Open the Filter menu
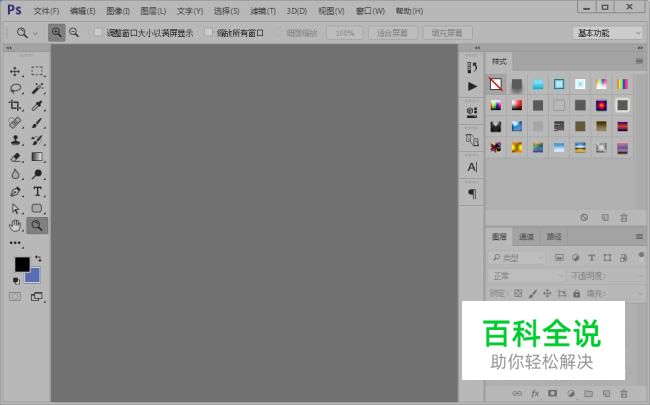This screenshot has height=405, width=650. 263,11
